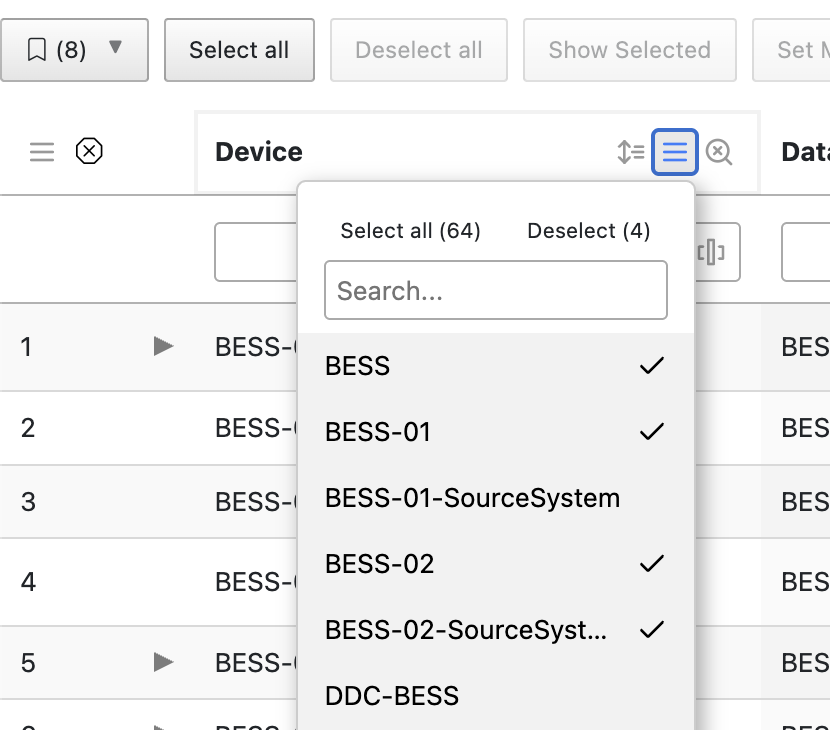The image size is (830, 730).
Task: Click the Device column sort icon
Action: (x=630, y=152)
